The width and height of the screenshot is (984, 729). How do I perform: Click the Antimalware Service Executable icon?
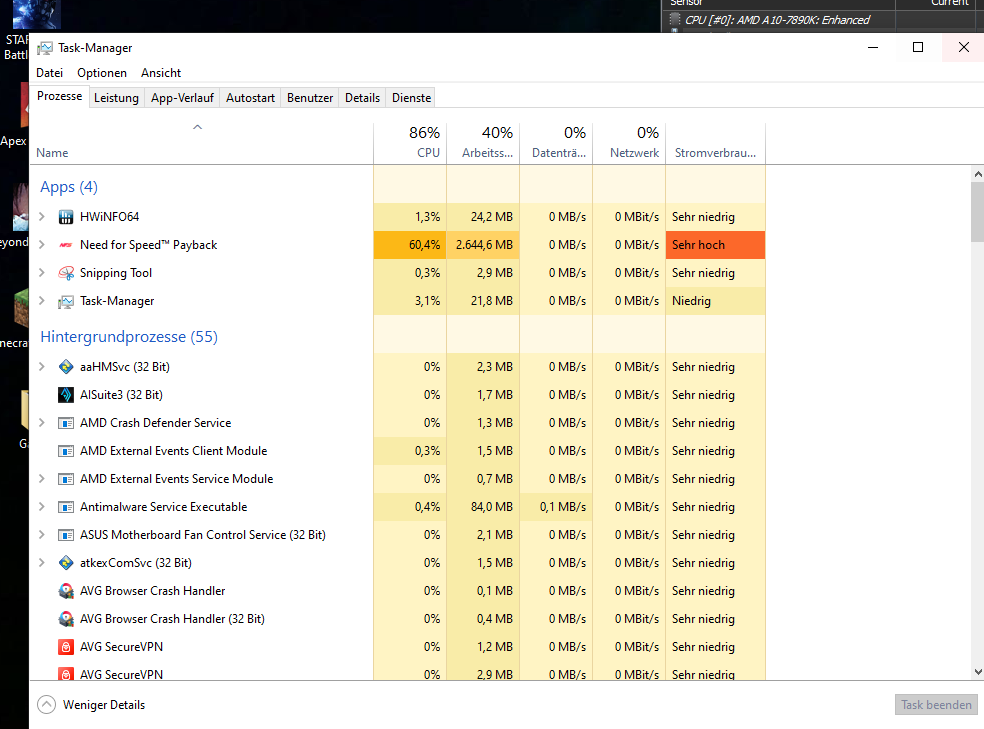pos(66,507)
